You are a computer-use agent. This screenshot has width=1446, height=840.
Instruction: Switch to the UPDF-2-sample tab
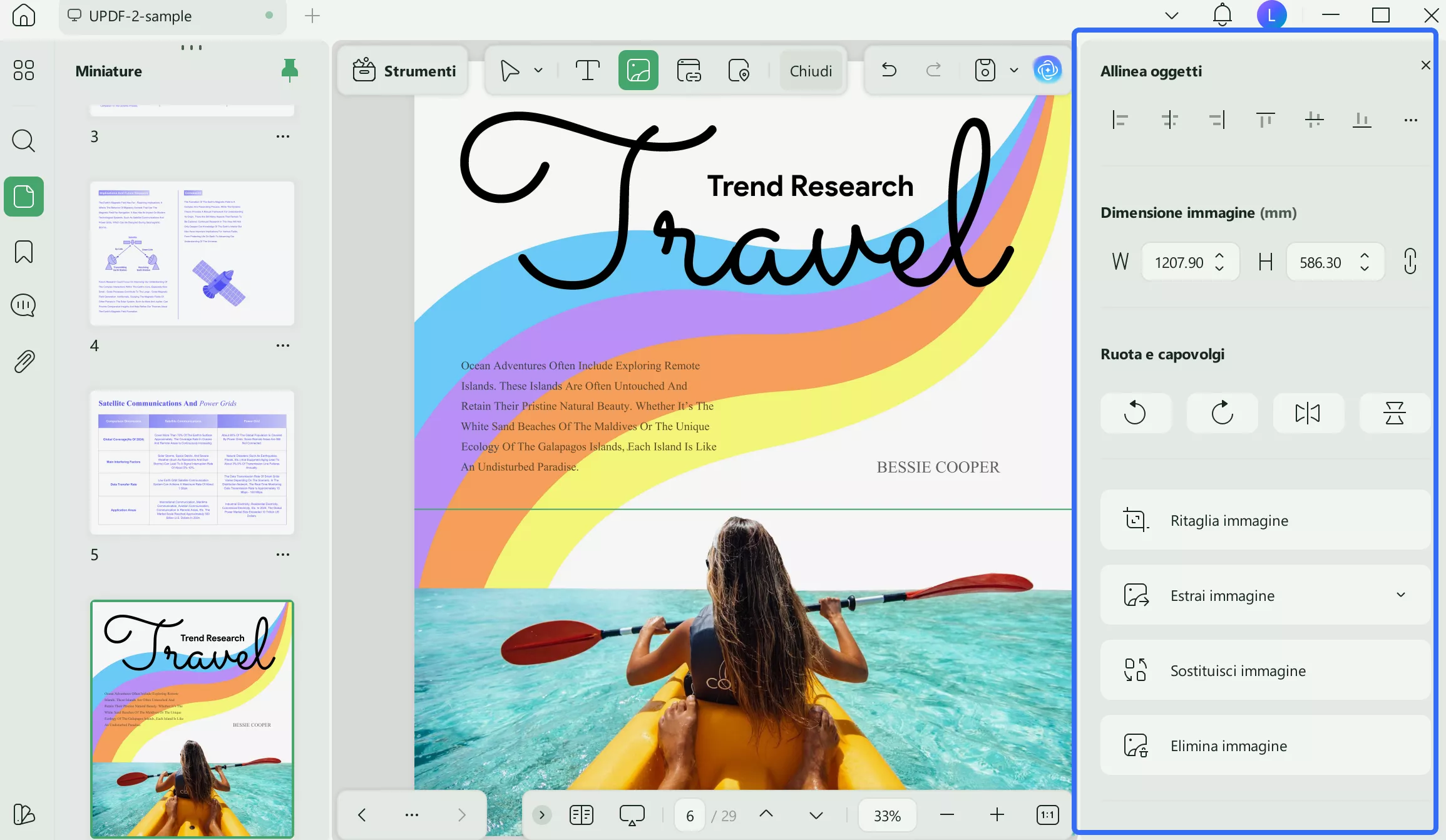coord(140,16)
